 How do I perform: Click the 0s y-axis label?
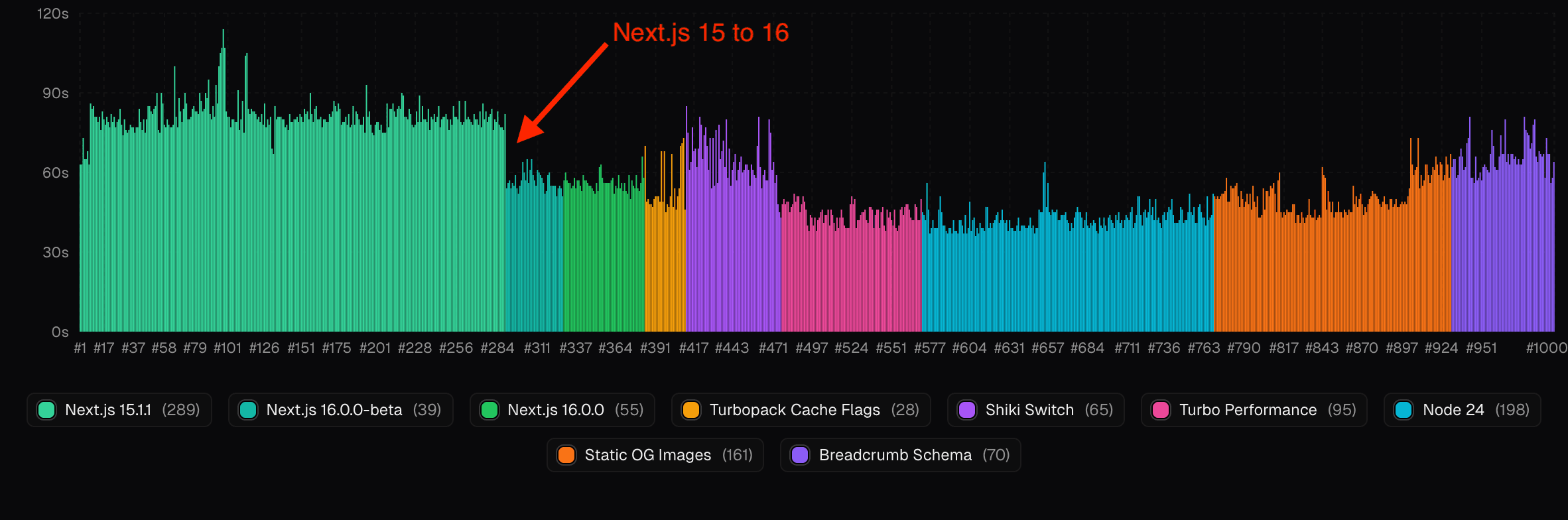60,332
